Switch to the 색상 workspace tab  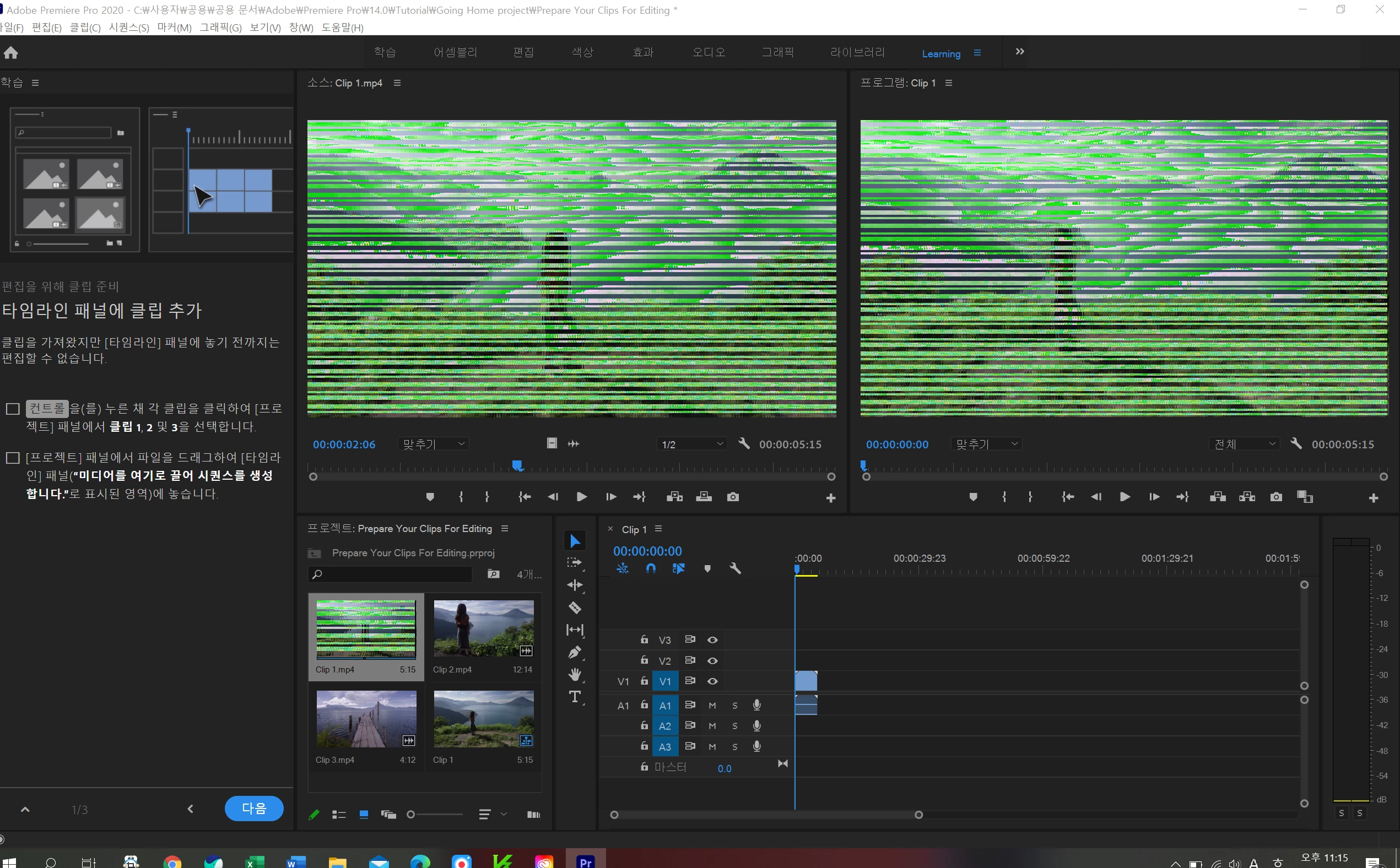click(582, 52)
